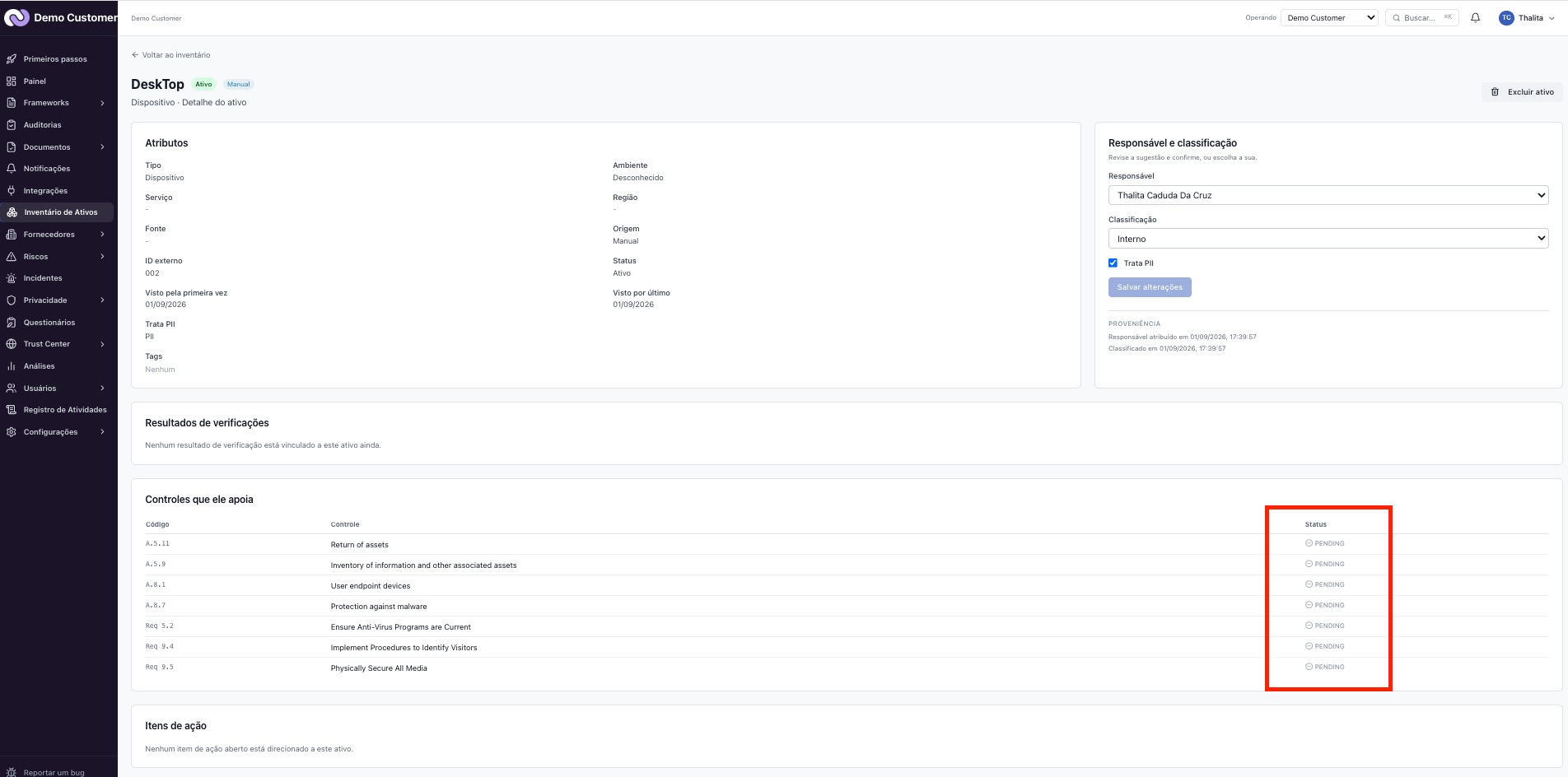Open the Operando Demo Customer selector
The width and height of the screenshot is (1568, 777).
1329,17
